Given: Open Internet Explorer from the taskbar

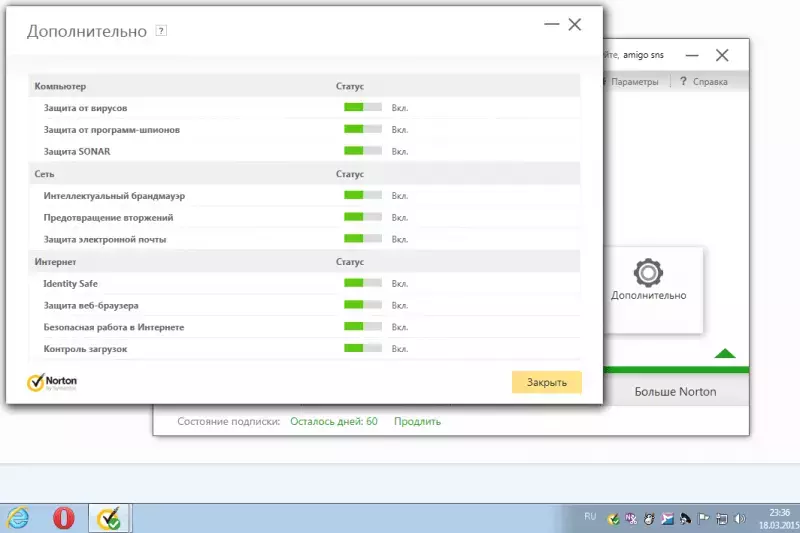Looking at the screenshot, I should 18,518.
